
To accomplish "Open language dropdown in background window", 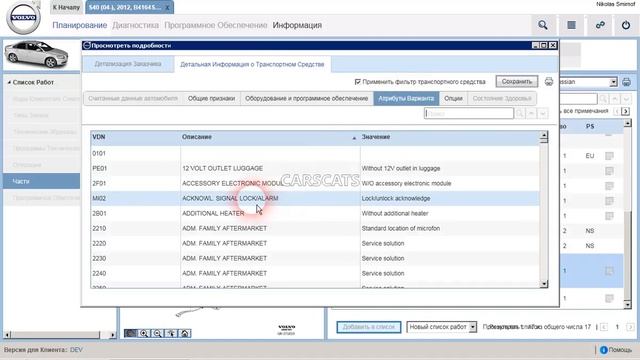I will 613,82.
